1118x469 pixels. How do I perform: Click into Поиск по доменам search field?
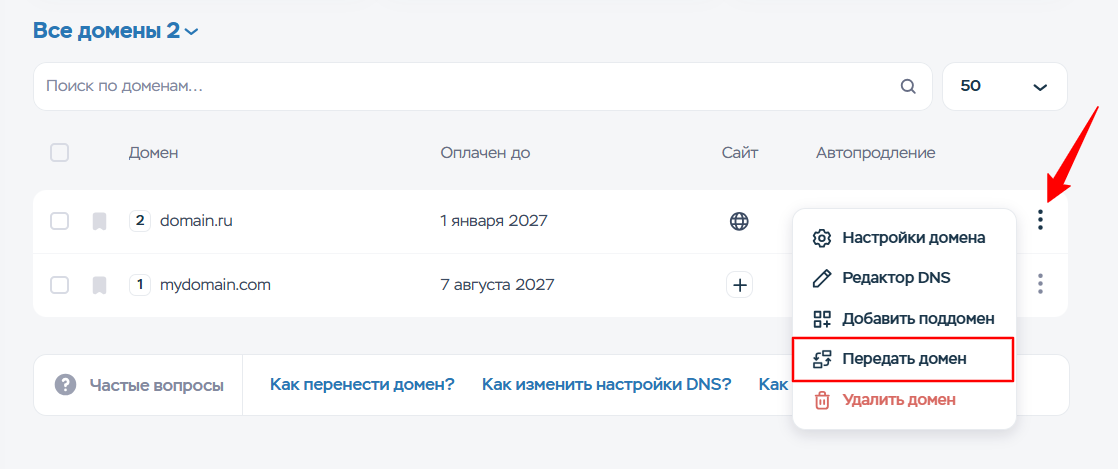[460, 87]
